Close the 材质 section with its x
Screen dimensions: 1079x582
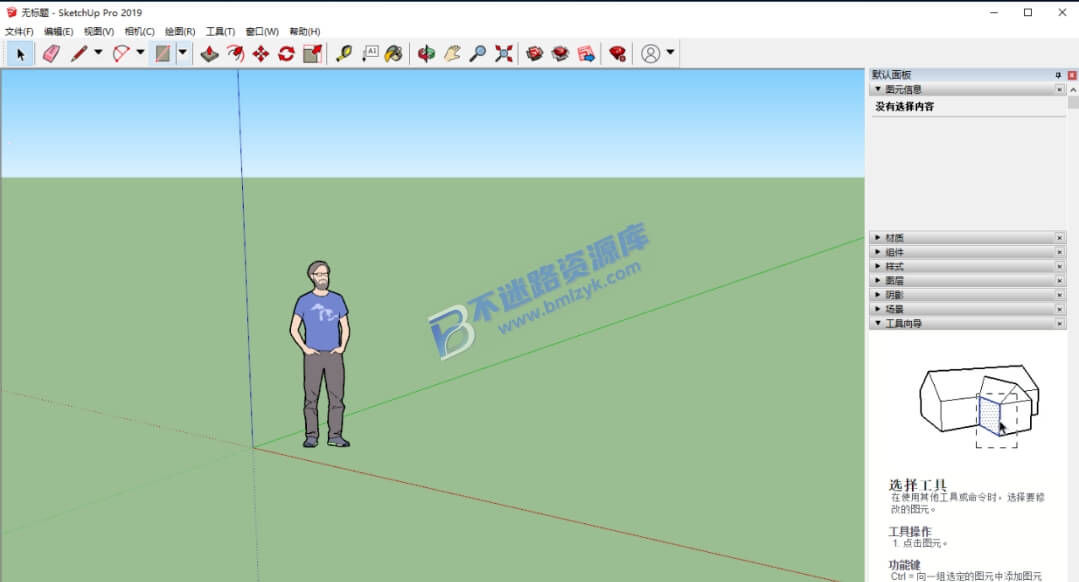click(x=1059, y=237)
